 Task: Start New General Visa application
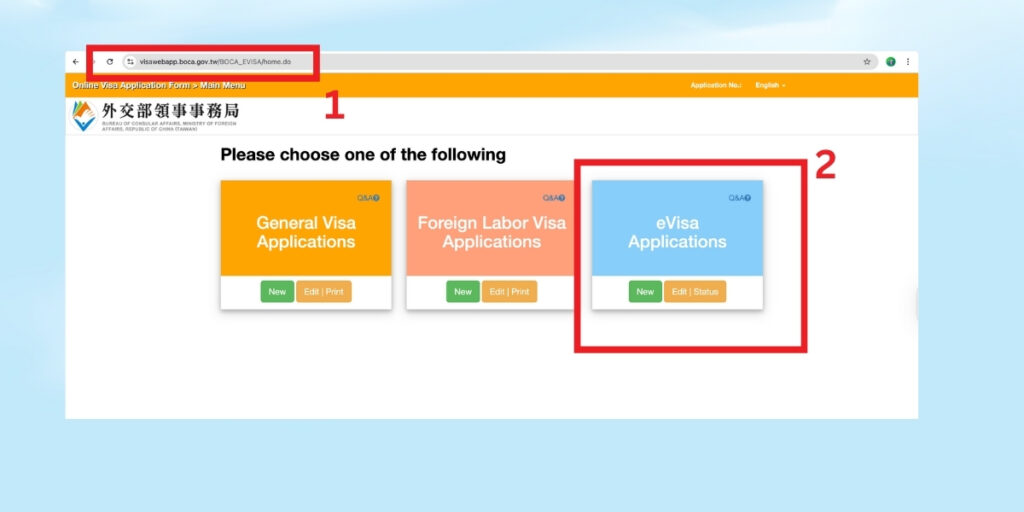coord(277,292)
